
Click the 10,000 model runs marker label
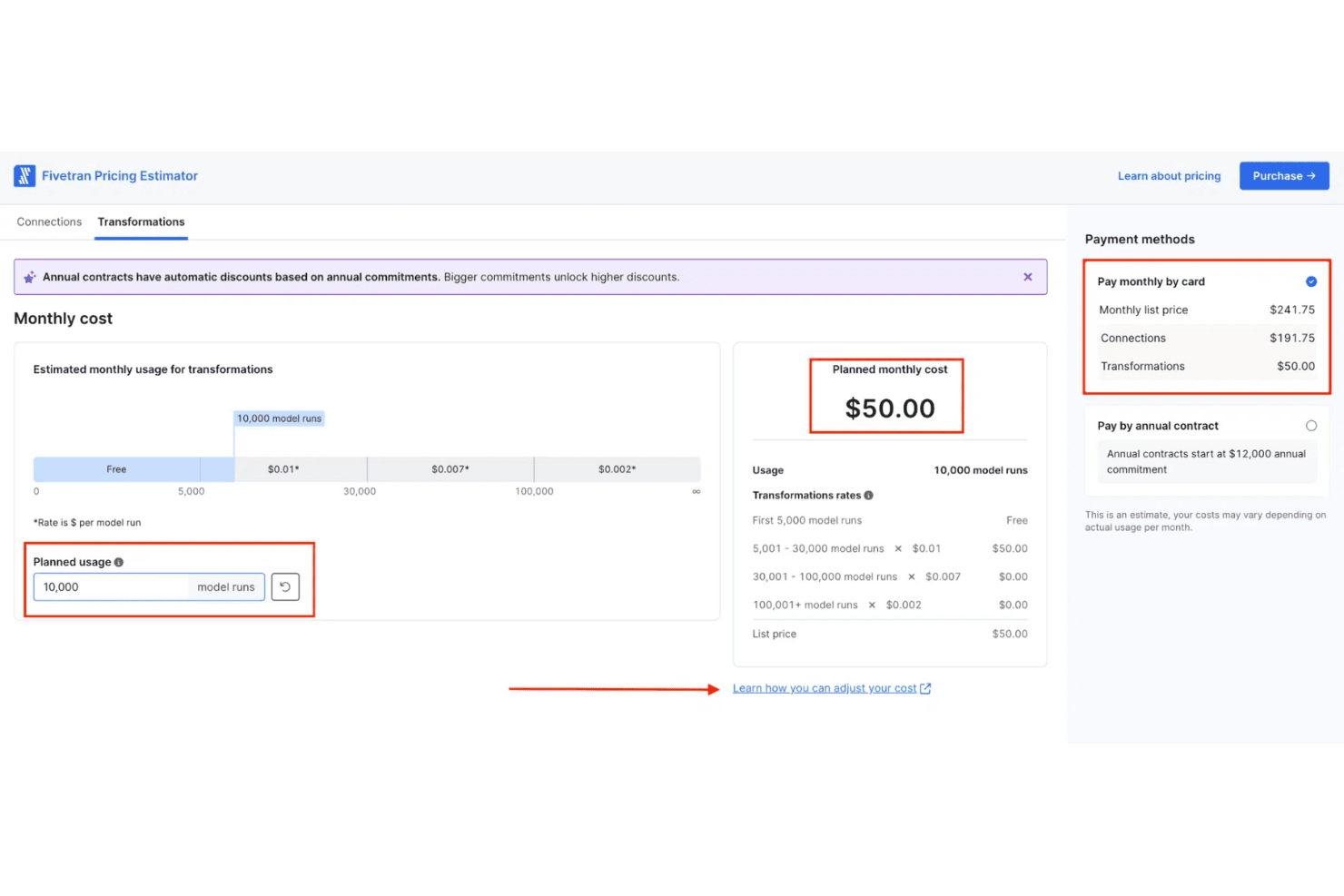tap(280, 418)
